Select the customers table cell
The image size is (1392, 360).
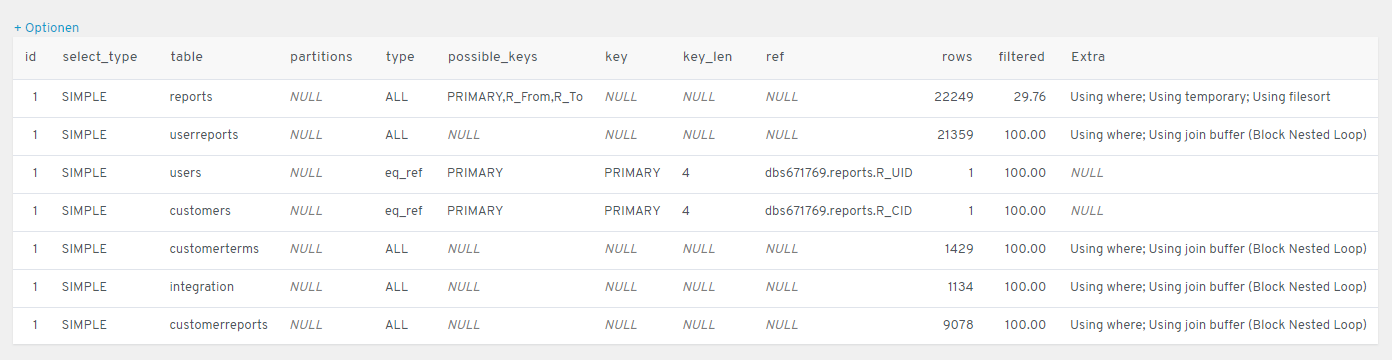coord(200,211)
